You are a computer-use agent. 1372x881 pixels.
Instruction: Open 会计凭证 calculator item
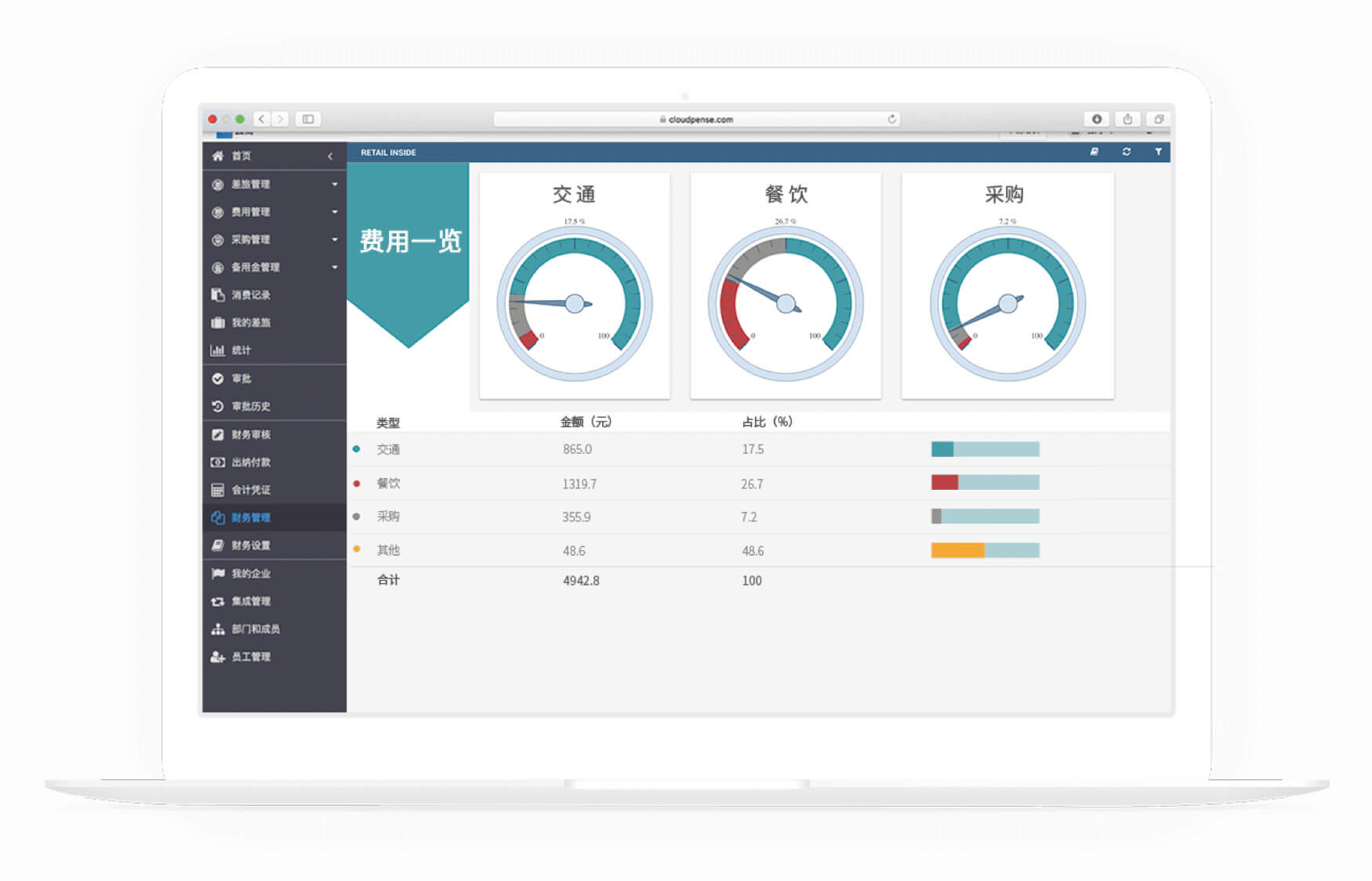point(274,490)
